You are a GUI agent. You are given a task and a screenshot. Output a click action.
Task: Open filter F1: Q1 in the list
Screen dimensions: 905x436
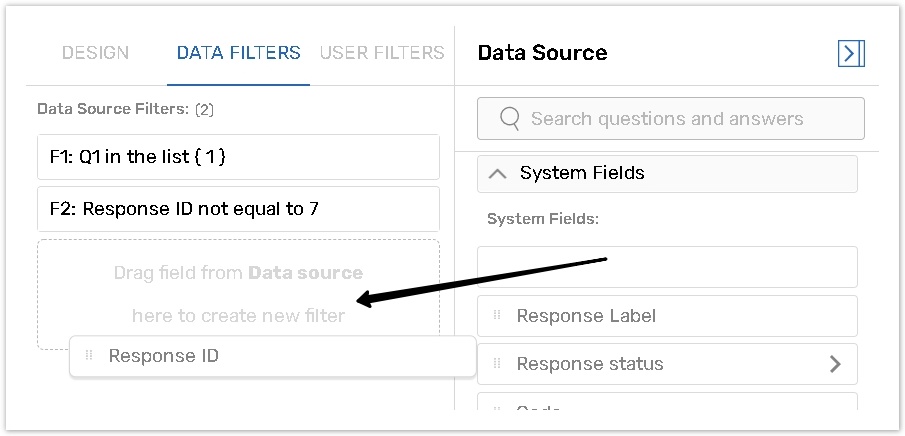[238, 157]
